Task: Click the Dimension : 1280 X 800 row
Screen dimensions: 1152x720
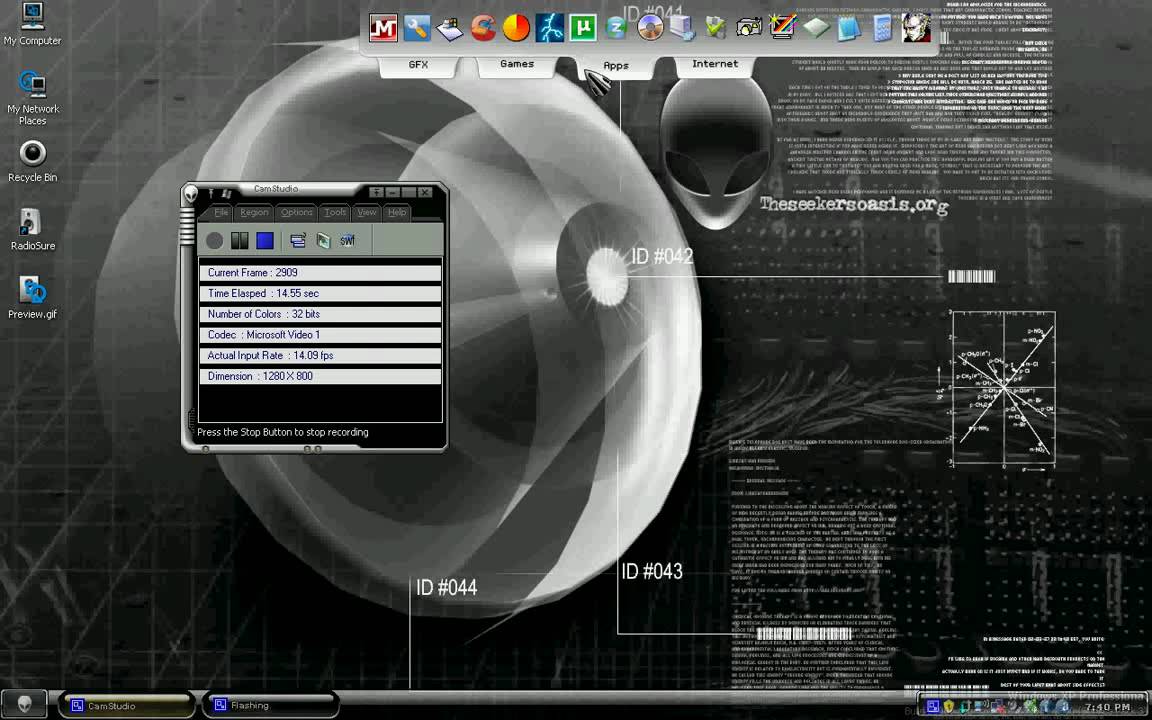Action: tap(320, 375)
